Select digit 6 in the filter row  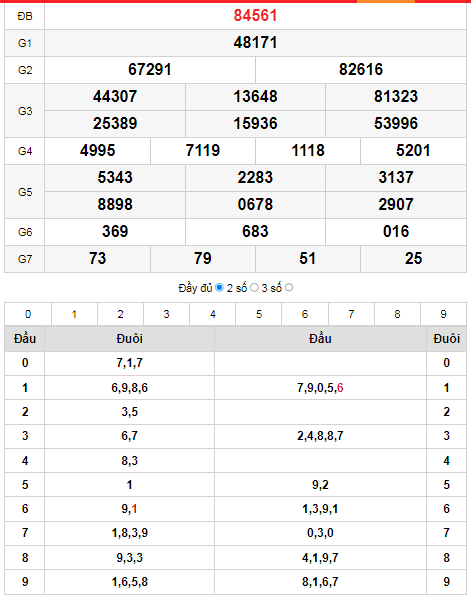(305, 314)
